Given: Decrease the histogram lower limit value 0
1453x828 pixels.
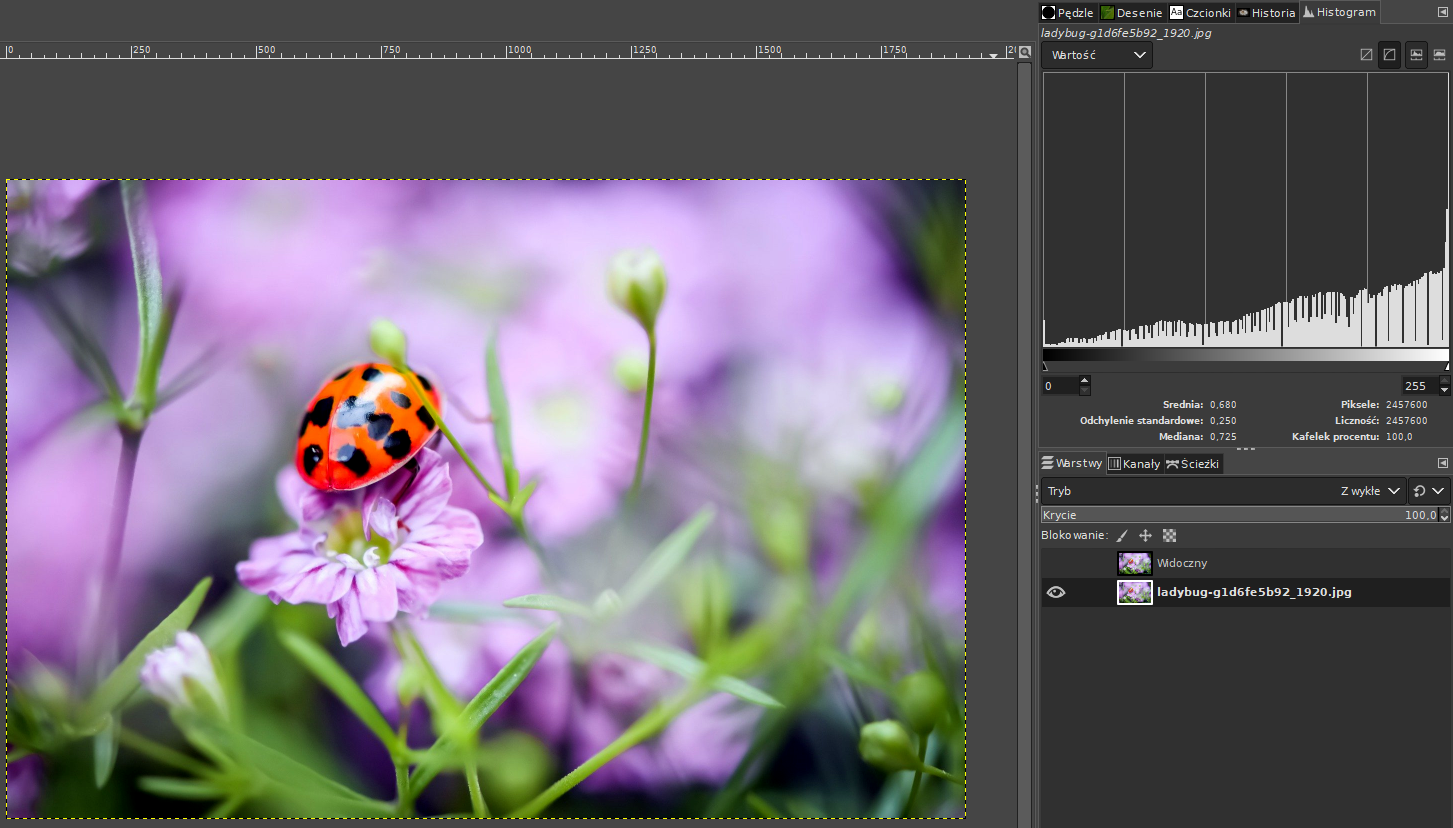Looking at the screenshot, I should click(1084, 390).
